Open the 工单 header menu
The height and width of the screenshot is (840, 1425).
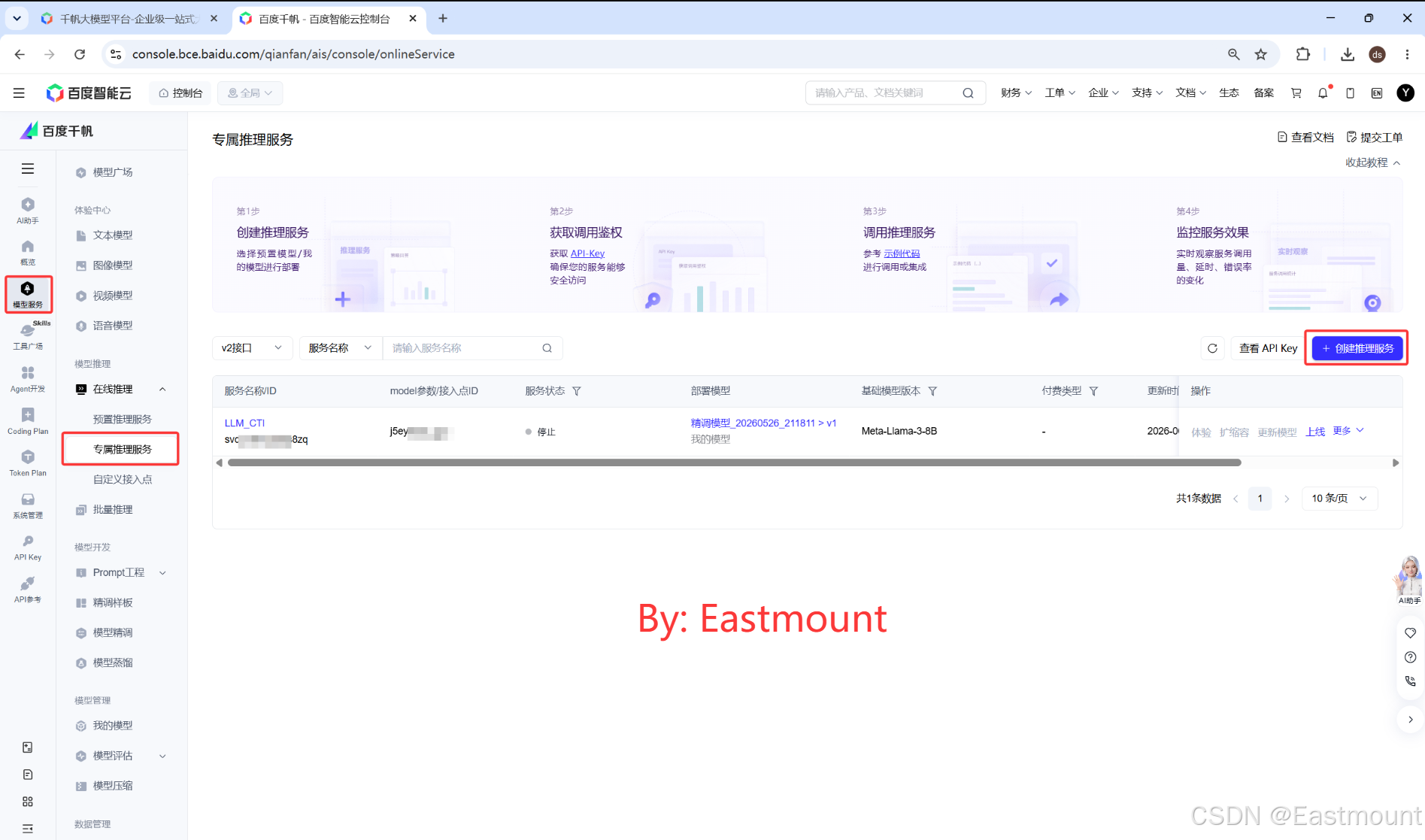(1060, 92)
